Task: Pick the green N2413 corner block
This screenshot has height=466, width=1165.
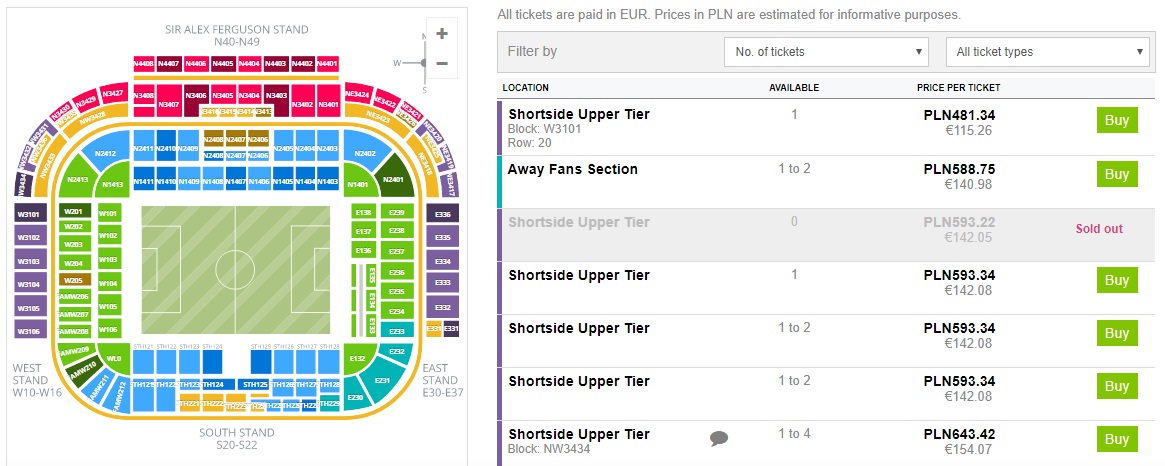Action: click(x=77, y=180)
